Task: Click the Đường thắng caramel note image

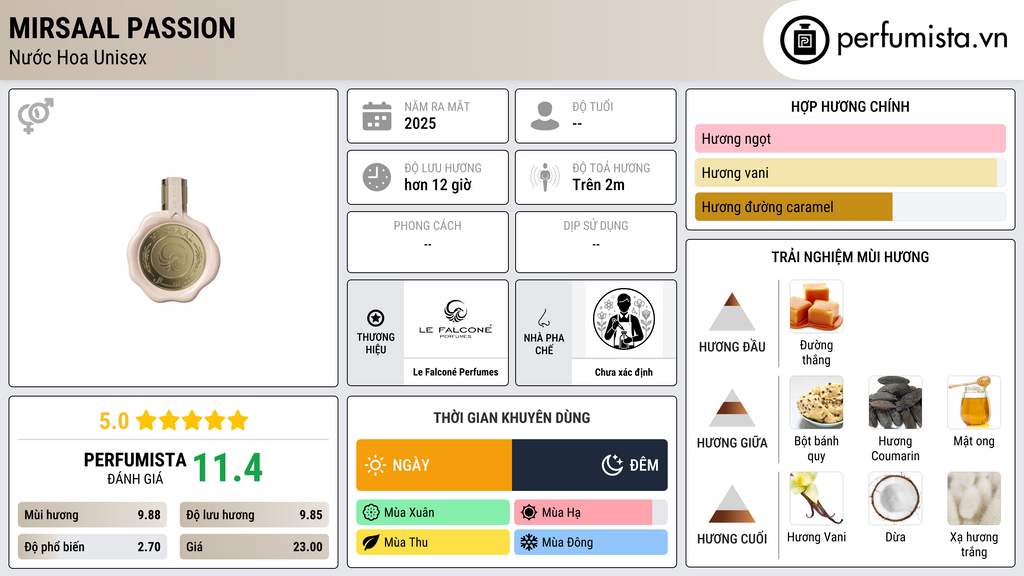Action: tap(816, 306)
